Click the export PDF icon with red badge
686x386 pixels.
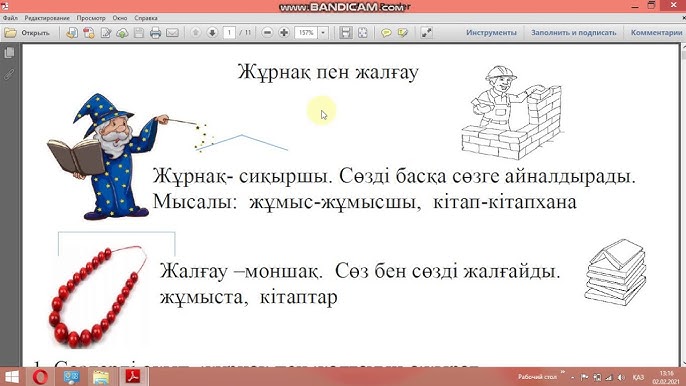[89, 33]
